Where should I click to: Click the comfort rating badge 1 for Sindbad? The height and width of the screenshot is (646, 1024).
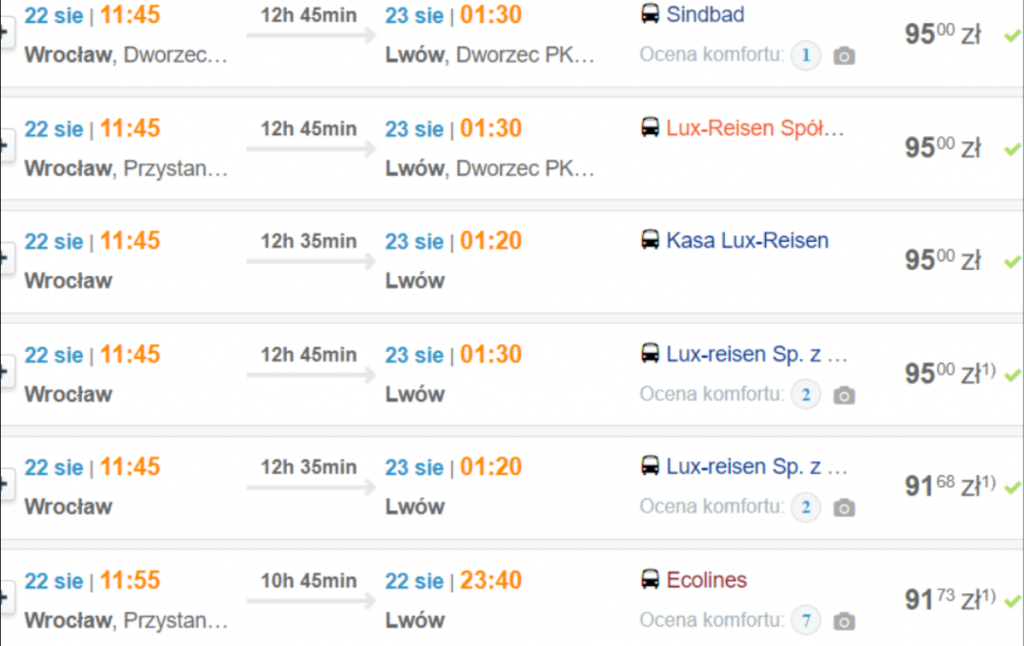click(x=805, y=55)
